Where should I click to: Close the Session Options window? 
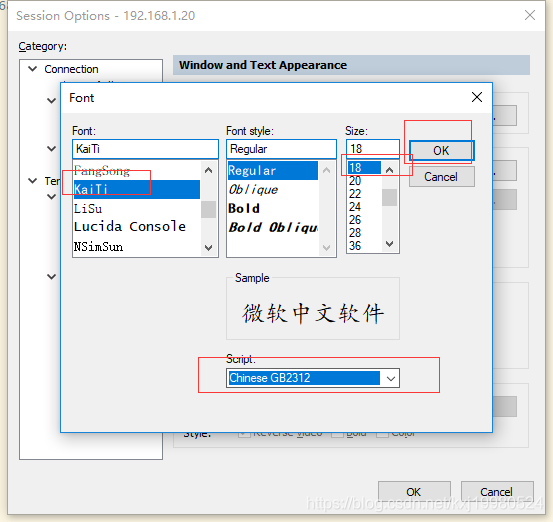[530, 15]
